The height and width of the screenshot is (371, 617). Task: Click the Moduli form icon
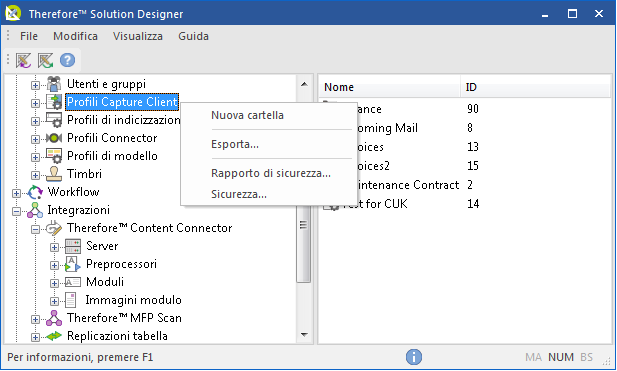click(x=73, y=282)
